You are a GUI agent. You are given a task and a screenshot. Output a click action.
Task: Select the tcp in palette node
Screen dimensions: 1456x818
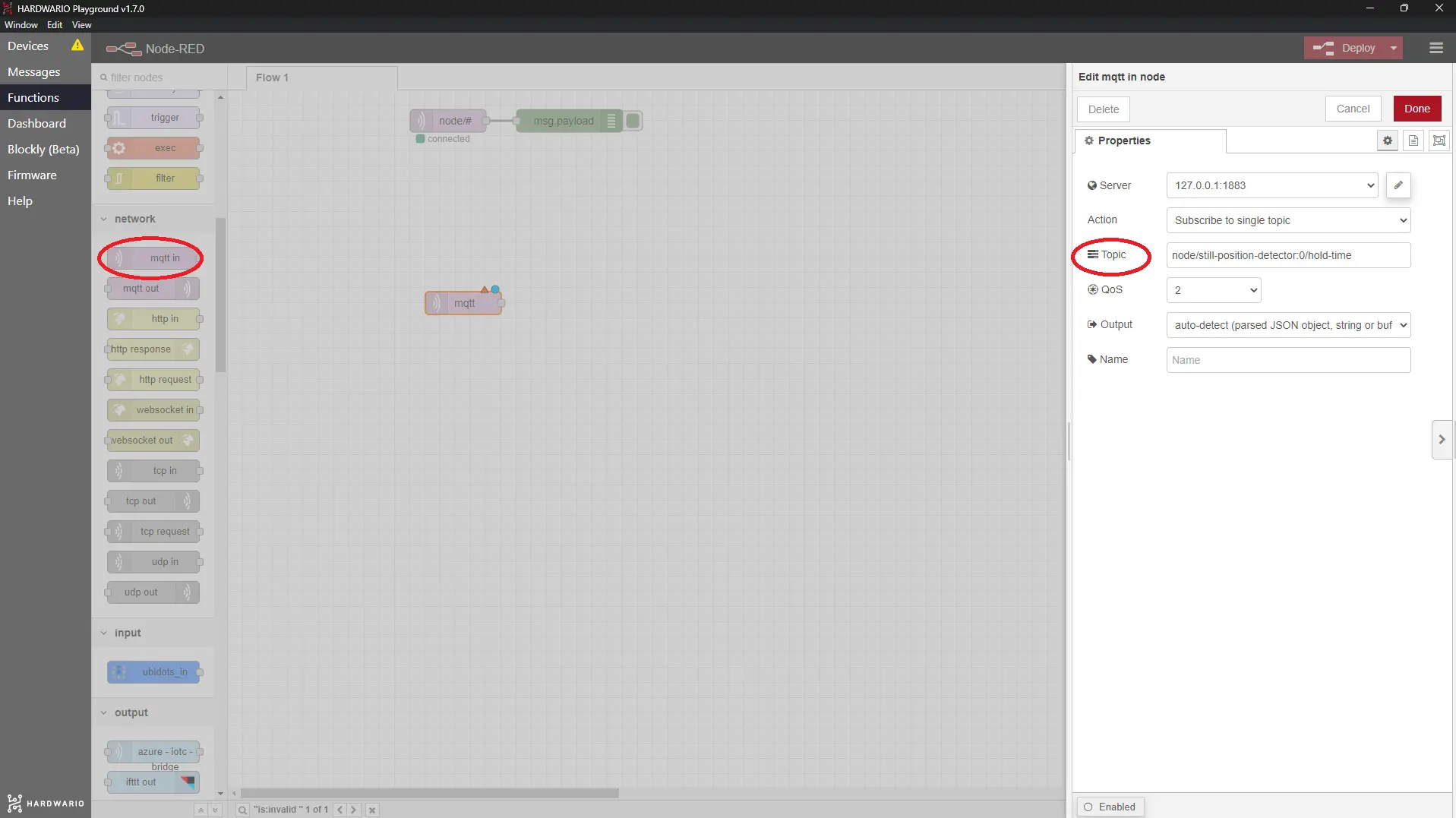pyautogui.click(x=153, y=471)
